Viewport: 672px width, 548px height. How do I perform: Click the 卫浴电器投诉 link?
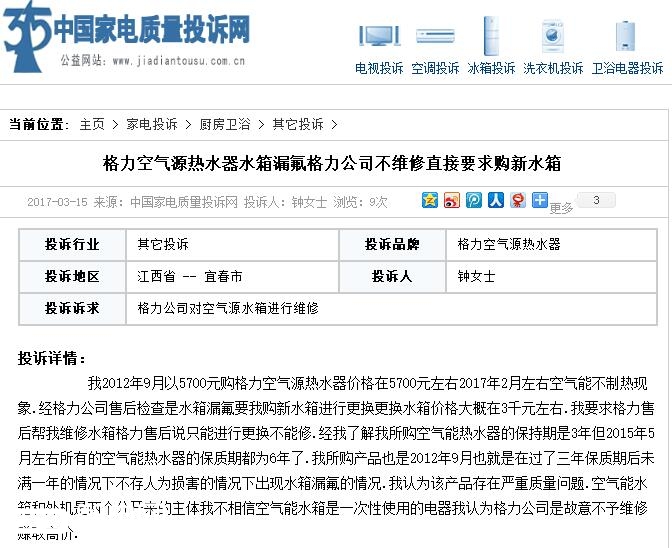coord(627,68)
